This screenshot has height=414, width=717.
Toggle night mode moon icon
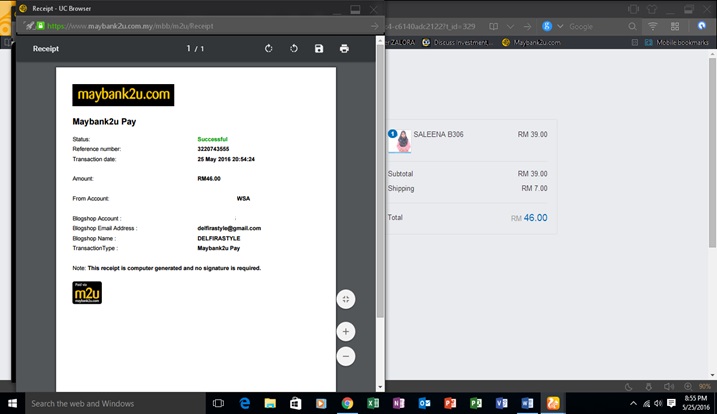[x=629, y=387]
